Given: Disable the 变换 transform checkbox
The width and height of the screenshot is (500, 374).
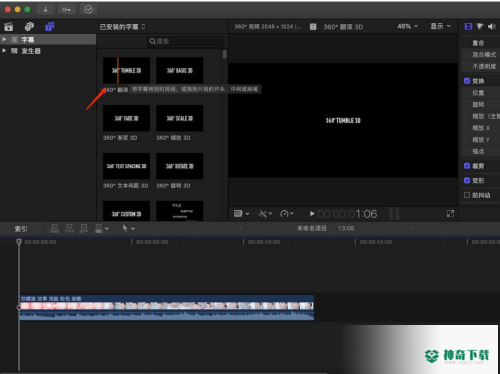Looking at the screenshot, I should pyautogui.click(x=467, y=81).
